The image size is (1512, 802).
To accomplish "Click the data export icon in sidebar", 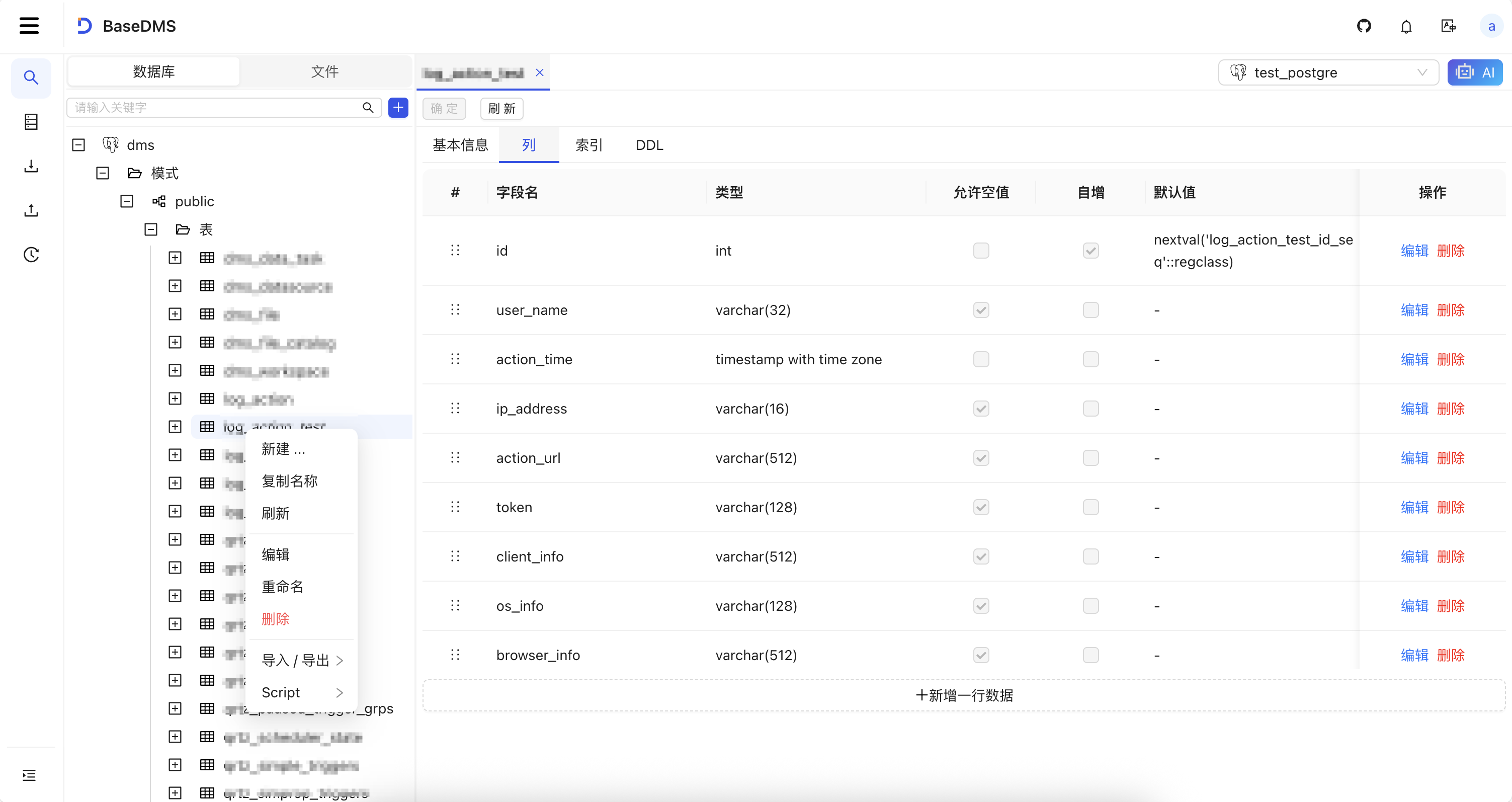I will coord(31,210).
